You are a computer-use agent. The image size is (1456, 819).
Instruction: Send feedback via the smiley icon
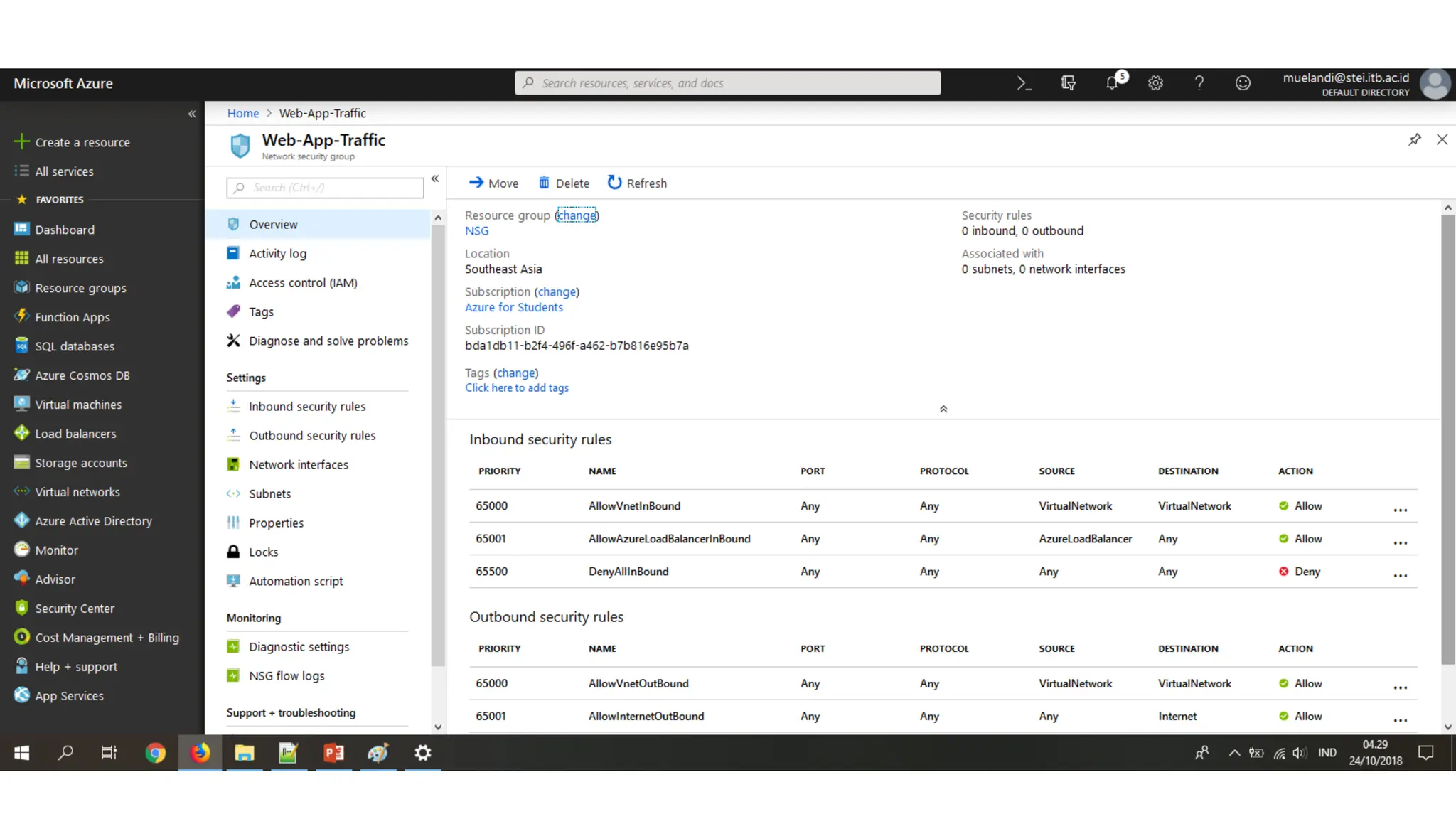coord(1243,83)
